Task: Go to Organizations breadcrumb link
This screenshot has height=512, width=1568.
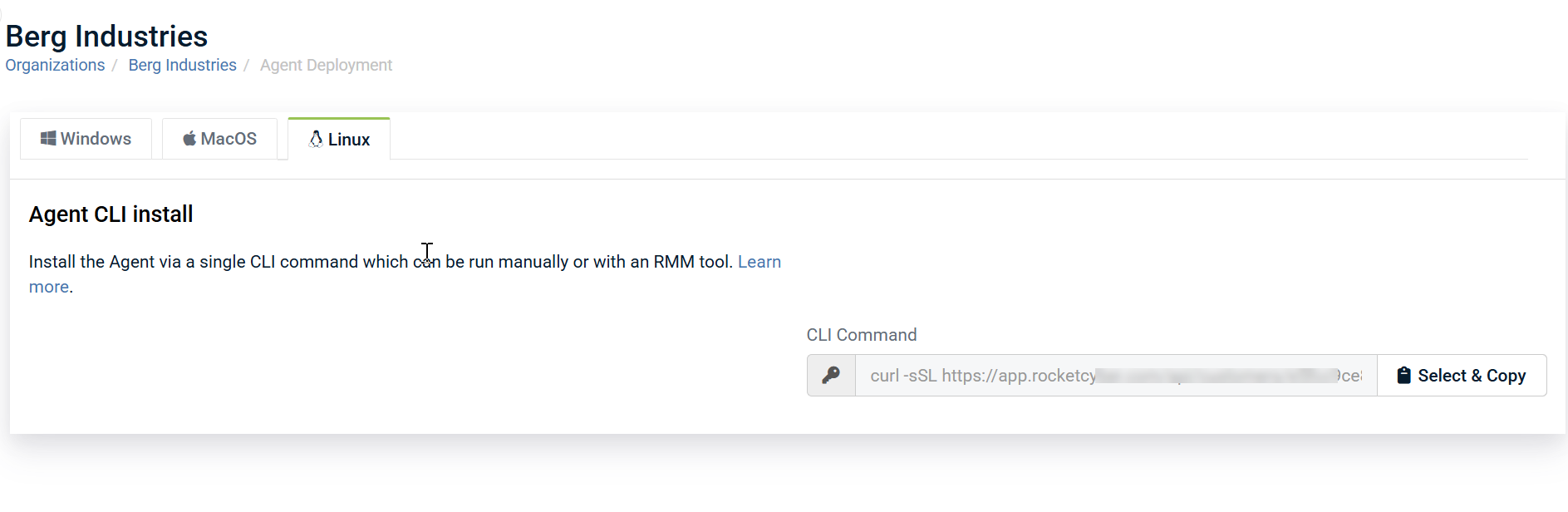Action: [55, 65]
